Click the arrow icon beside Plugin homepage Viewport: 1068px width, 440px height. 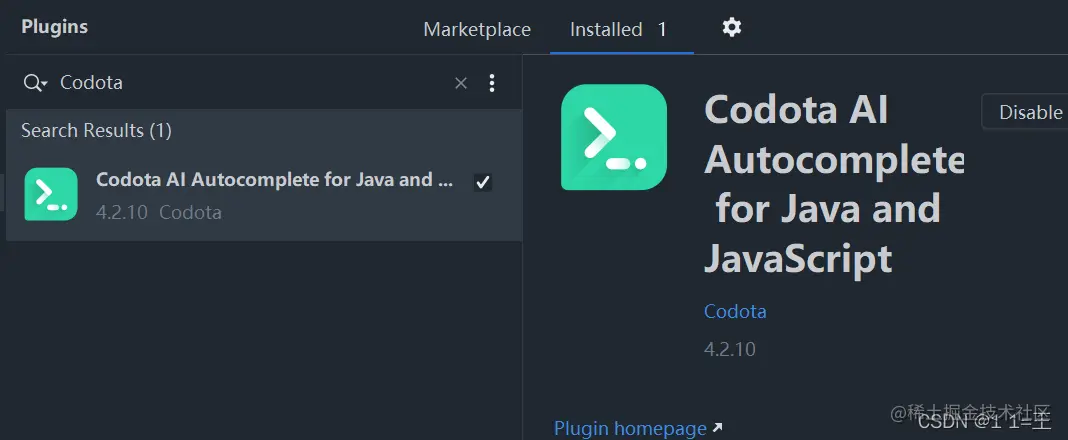pyautogui.click(x=717, y=428)
